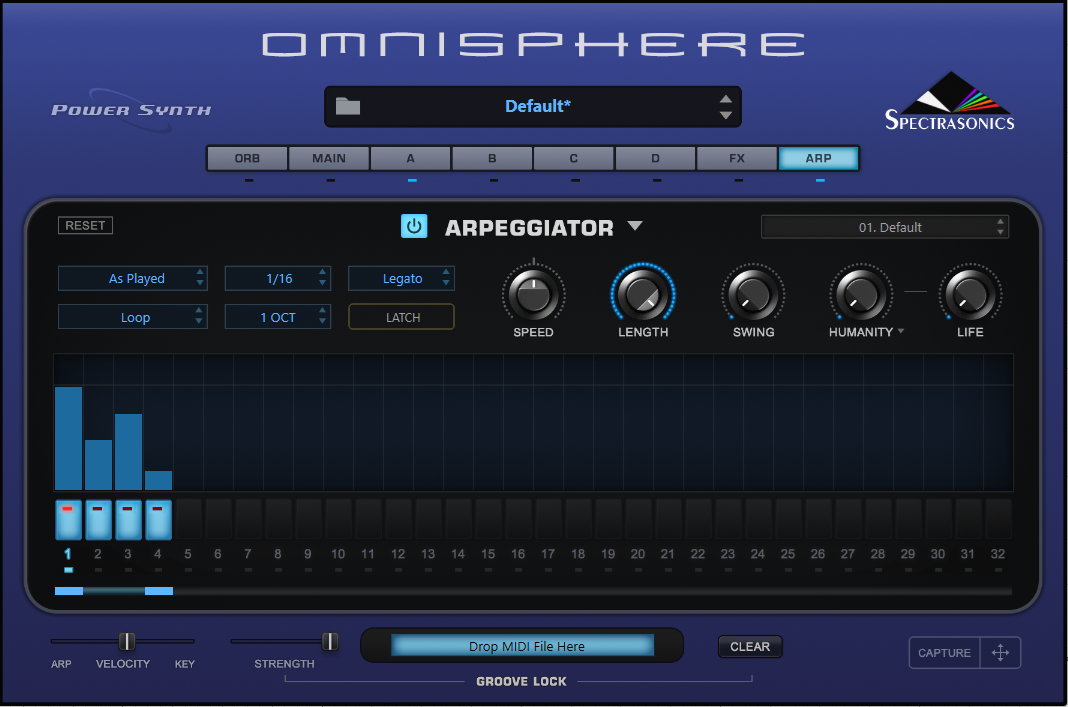Click the Spectrasonics logo
1068x707 pixels.
coord(949,103)
